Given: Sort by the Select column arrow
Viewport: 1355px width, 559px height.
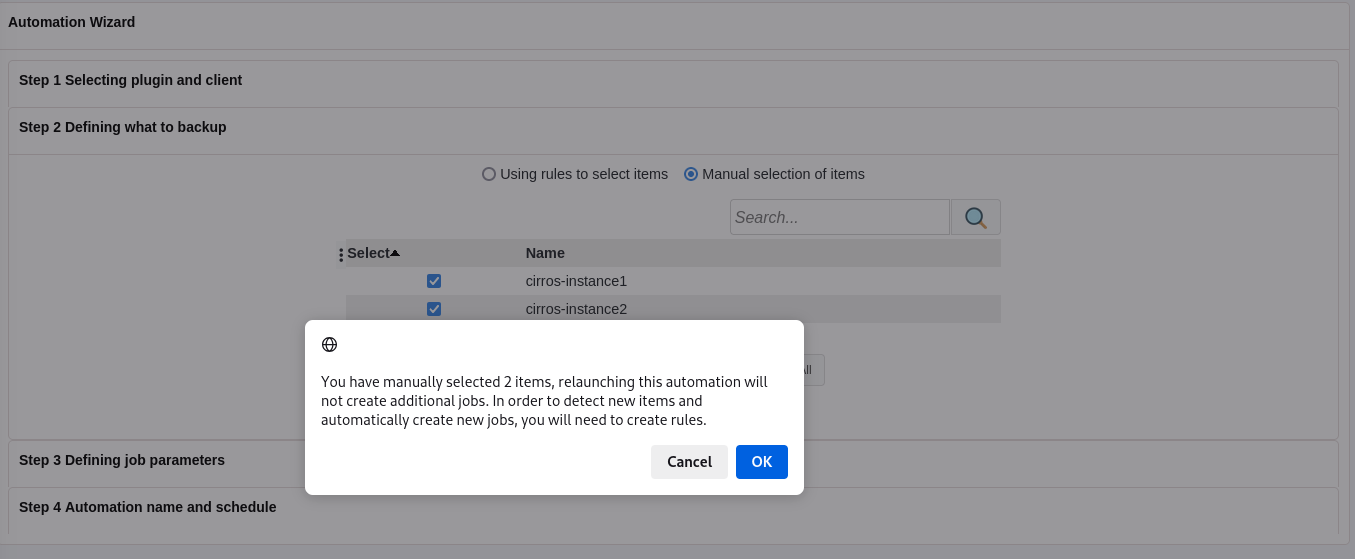Looking at the screenshot, I should (x=395, y=253).
